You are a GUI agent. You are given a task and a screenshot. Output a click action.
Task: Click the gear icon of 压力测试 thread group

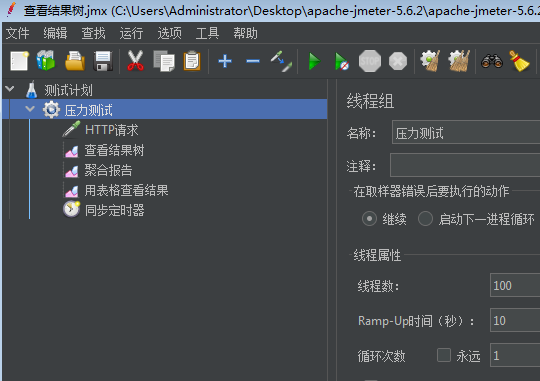pos(51,110)
